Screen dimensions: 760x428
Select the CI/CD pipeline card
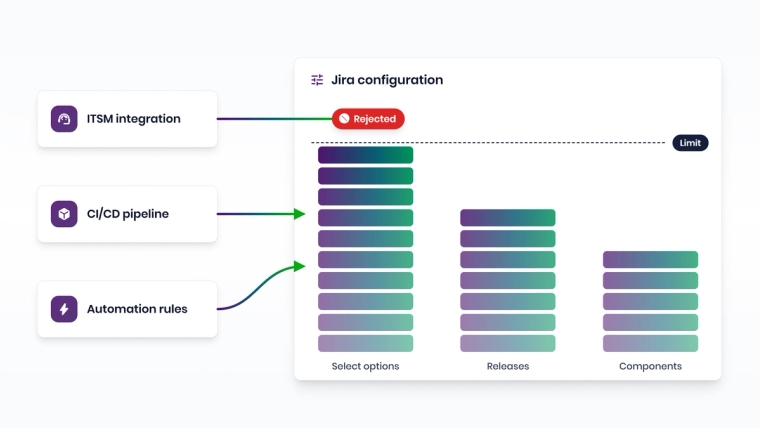tap(127, 214)
